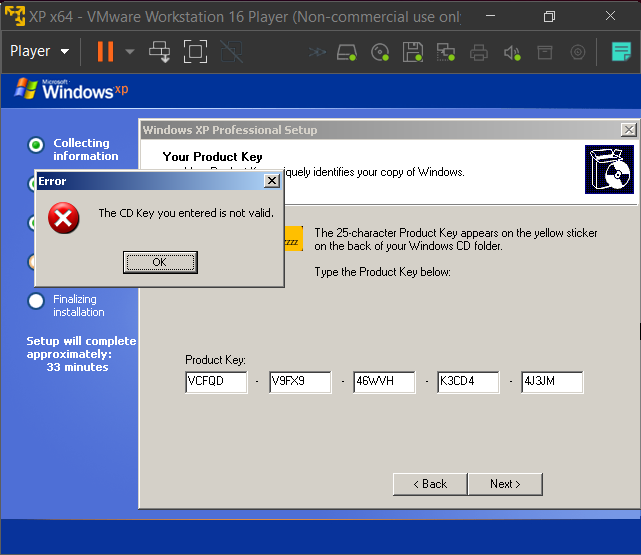Click the Back button in Setup

[x=430, y=484]
